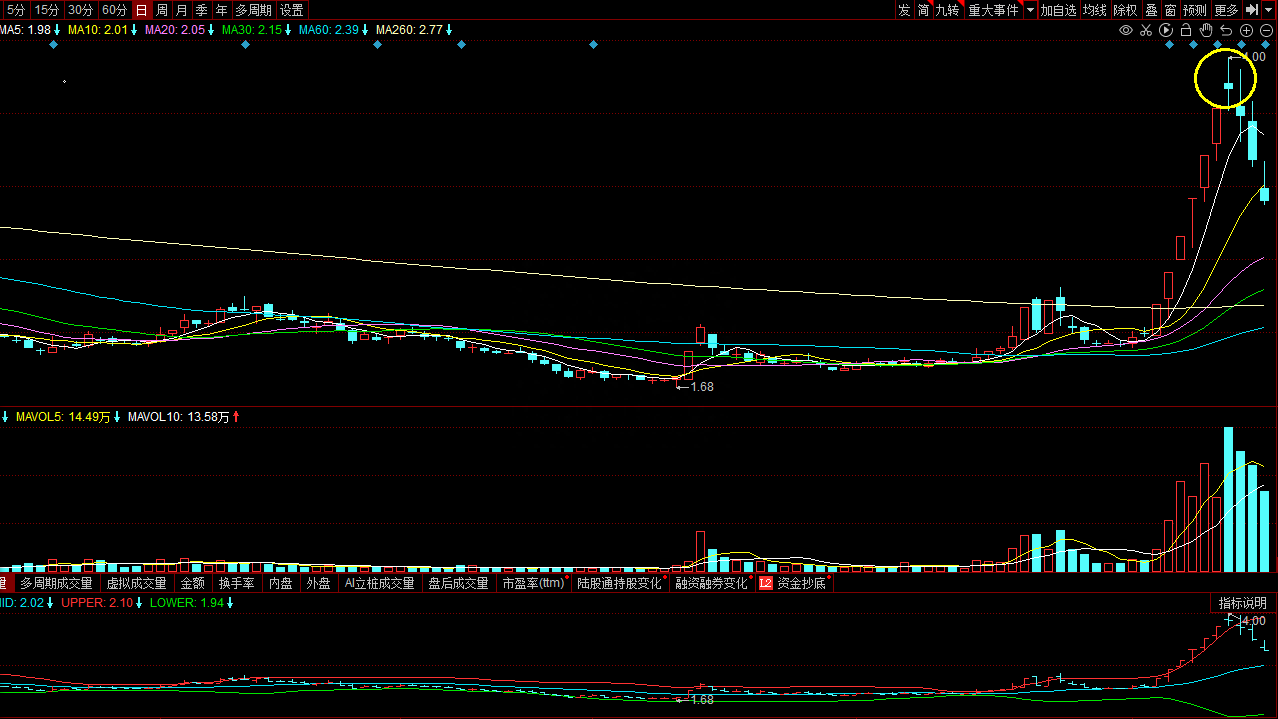Open the 更多 more menu

point(1226,10)
